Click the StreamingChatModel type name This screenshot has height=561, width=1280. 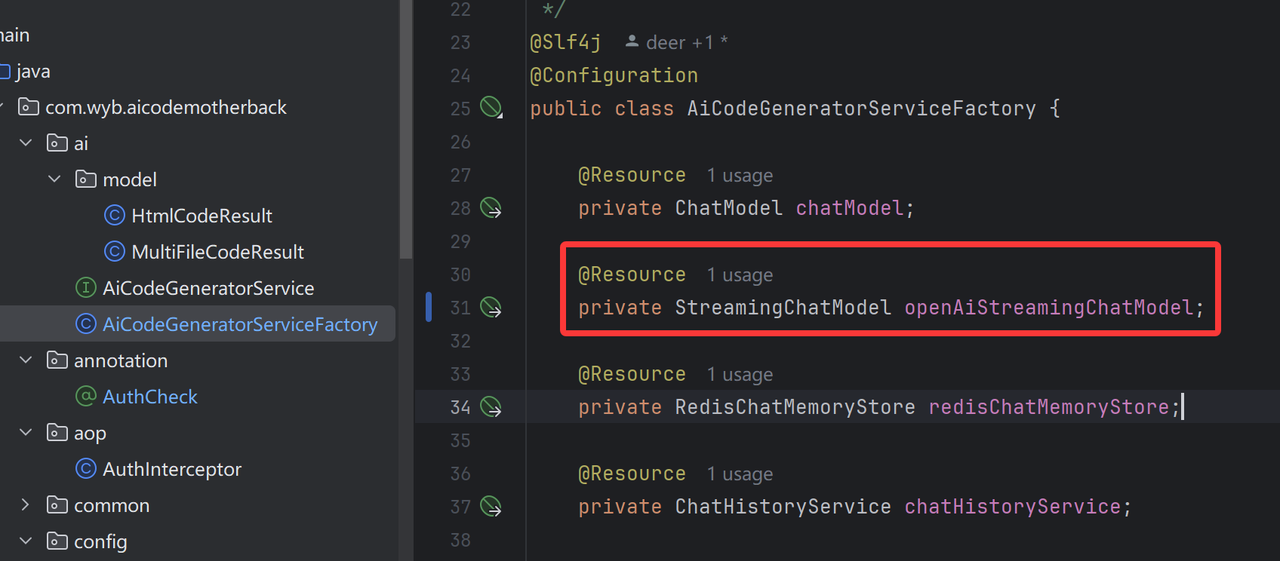pyautogui.click(x=783, y=307)
